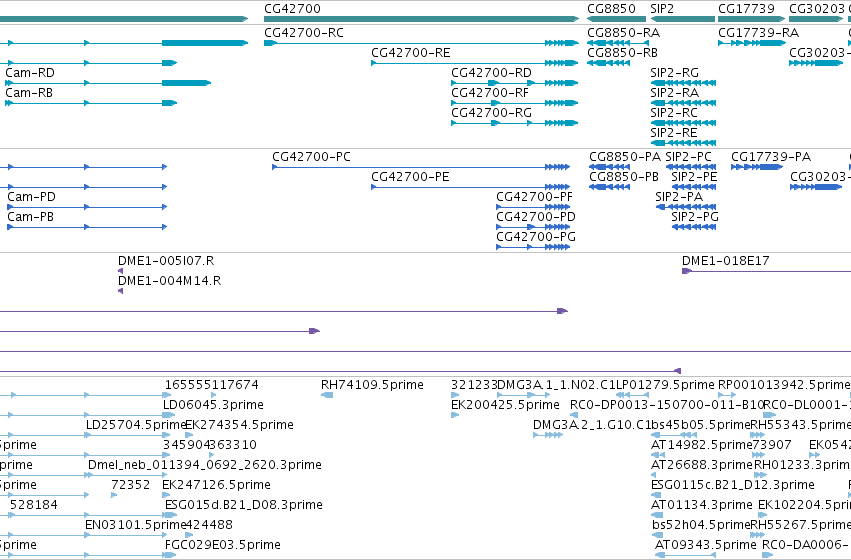
Task: Open the CG17739-RA transcript label
Action: 758,33
